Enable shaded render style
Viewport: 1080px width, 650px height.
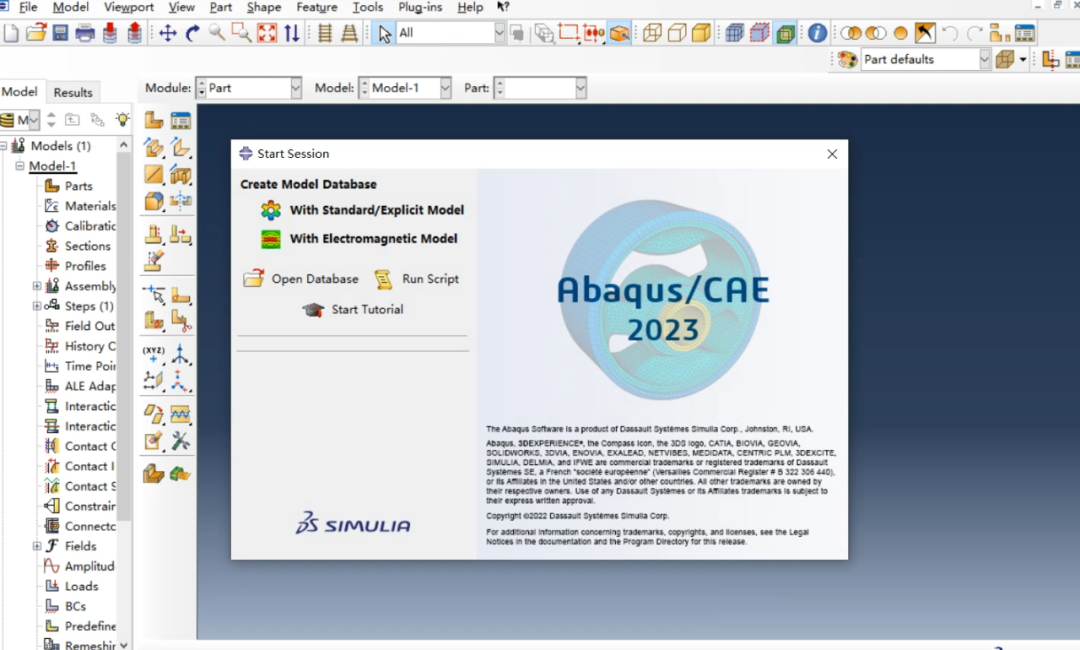701,33
